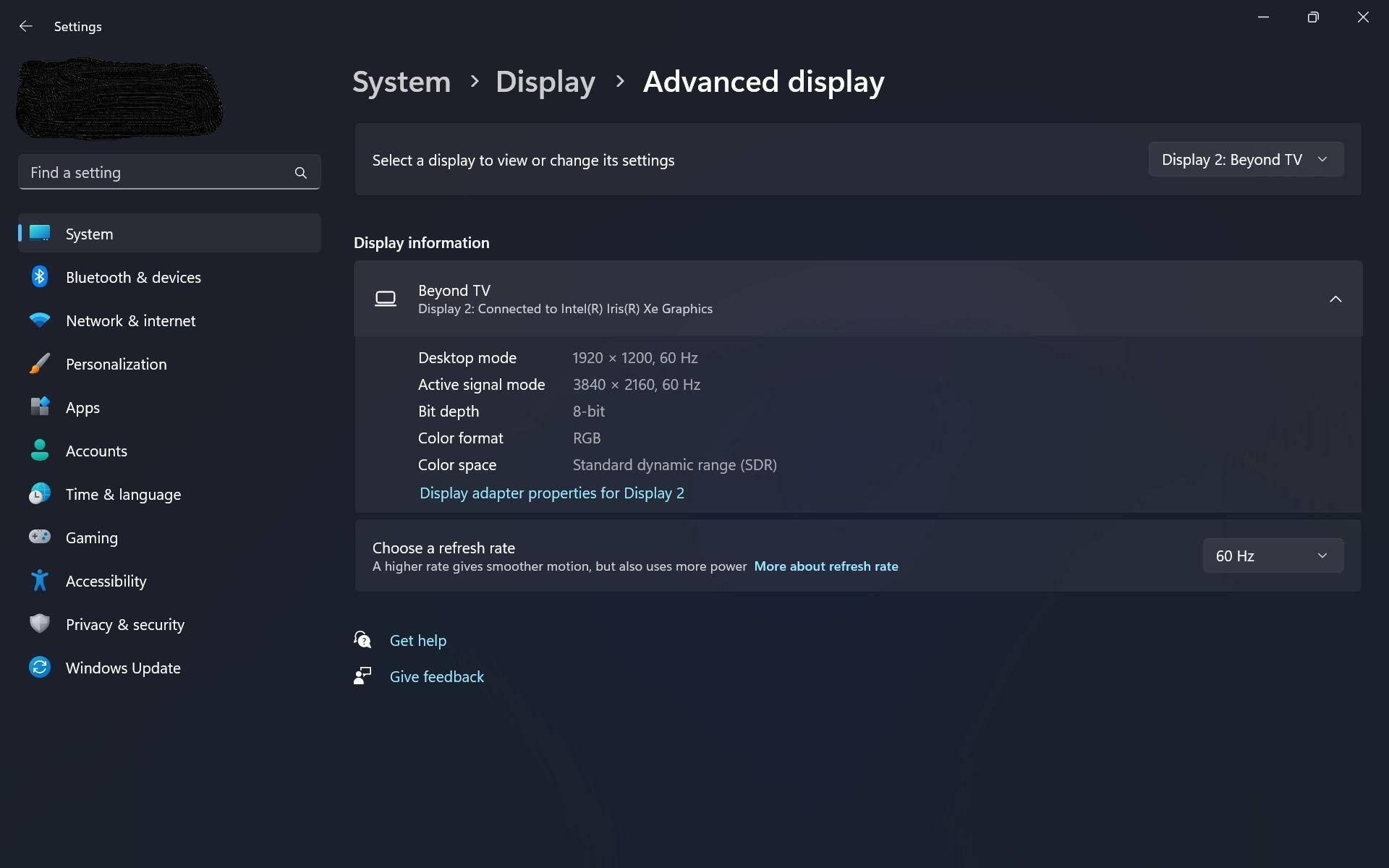Click the search magnifier icon
The width and height of the screenshot is (1389, 868).
click(x=301, y=173)
